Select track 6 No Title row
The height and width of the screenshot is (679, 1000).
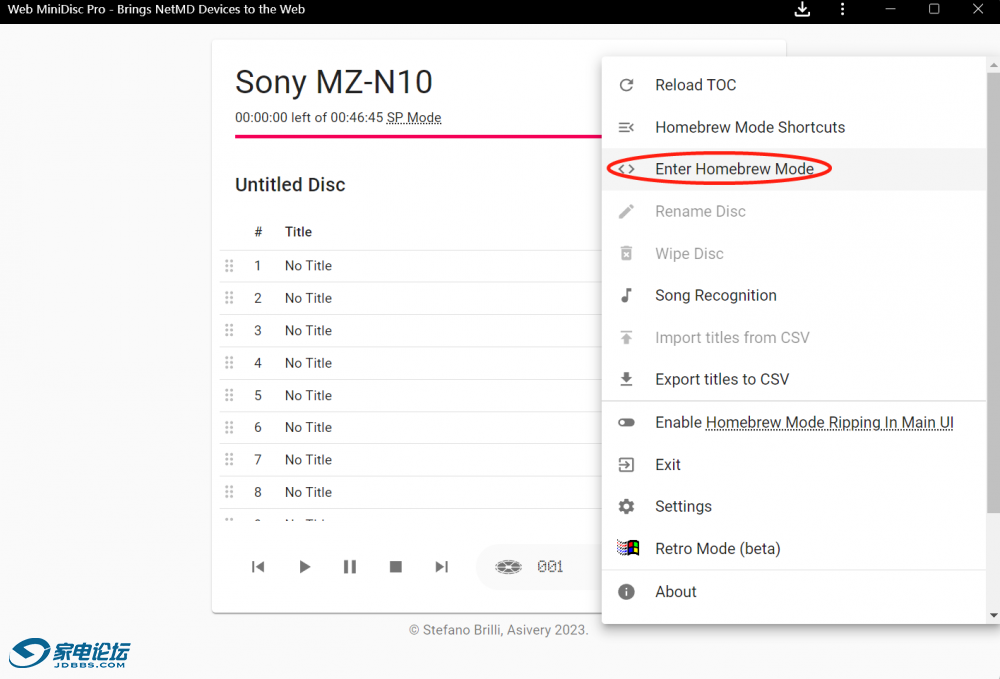coord(410,427)
